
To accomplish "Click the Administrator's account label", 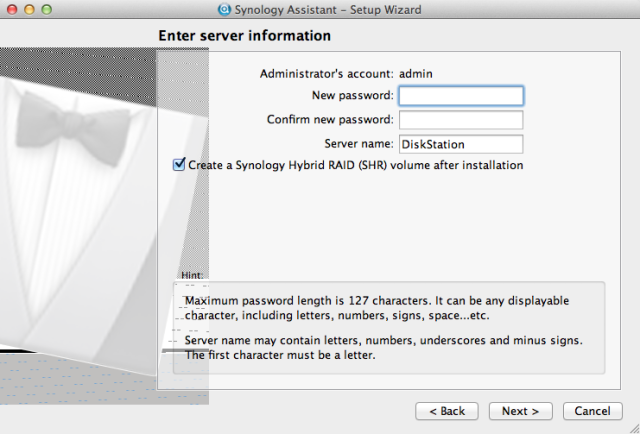I will coord(327,74).
